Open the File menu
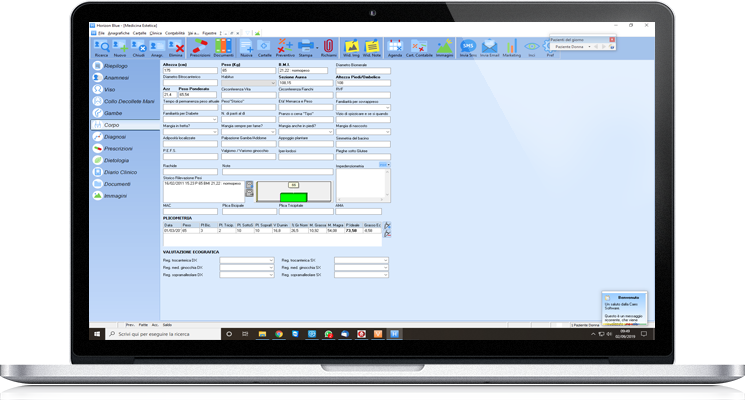This screenshot has width=745, height=400. coord(101,33)
